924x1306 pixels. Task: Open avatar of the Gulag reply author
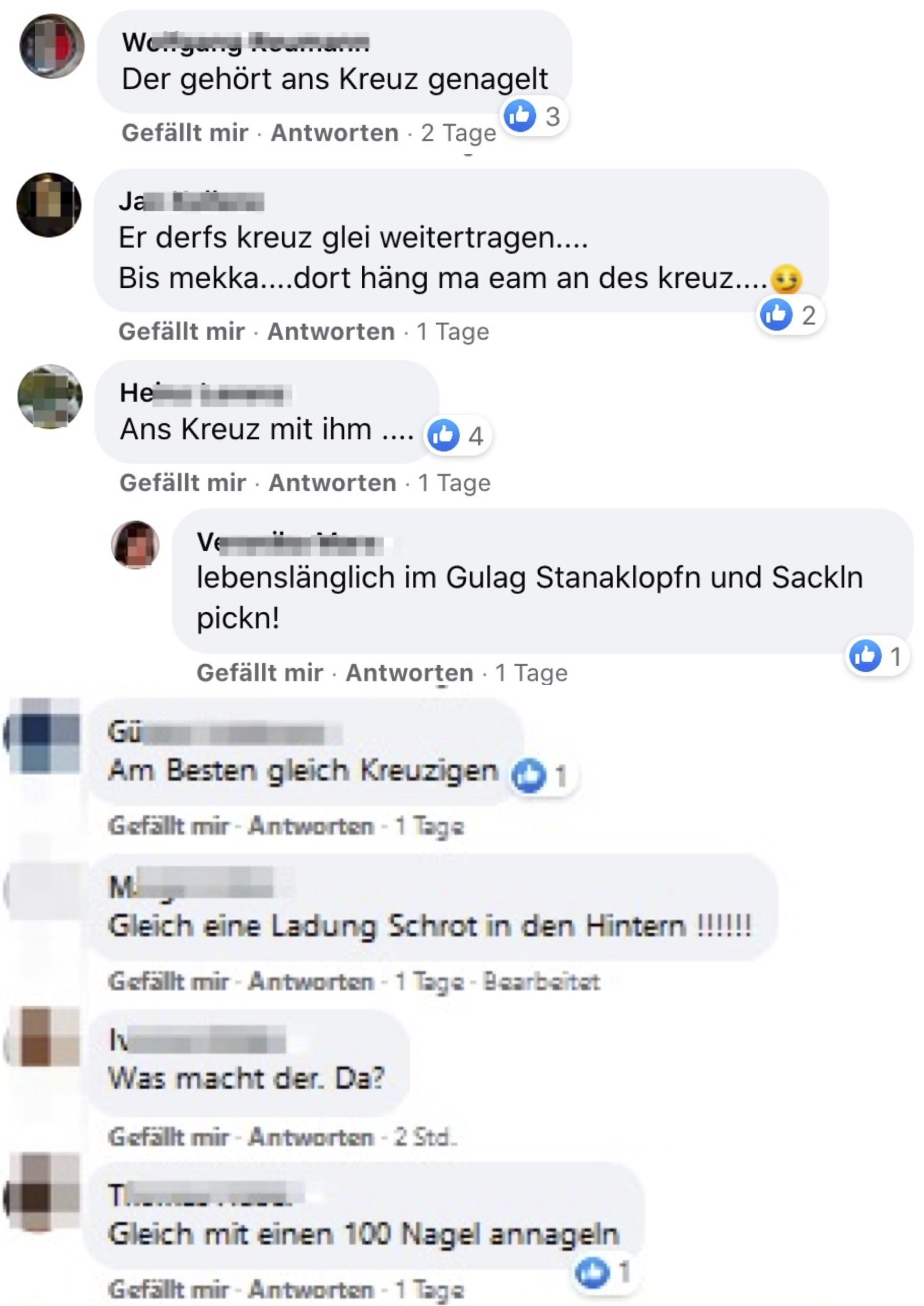tap(135, 544)
